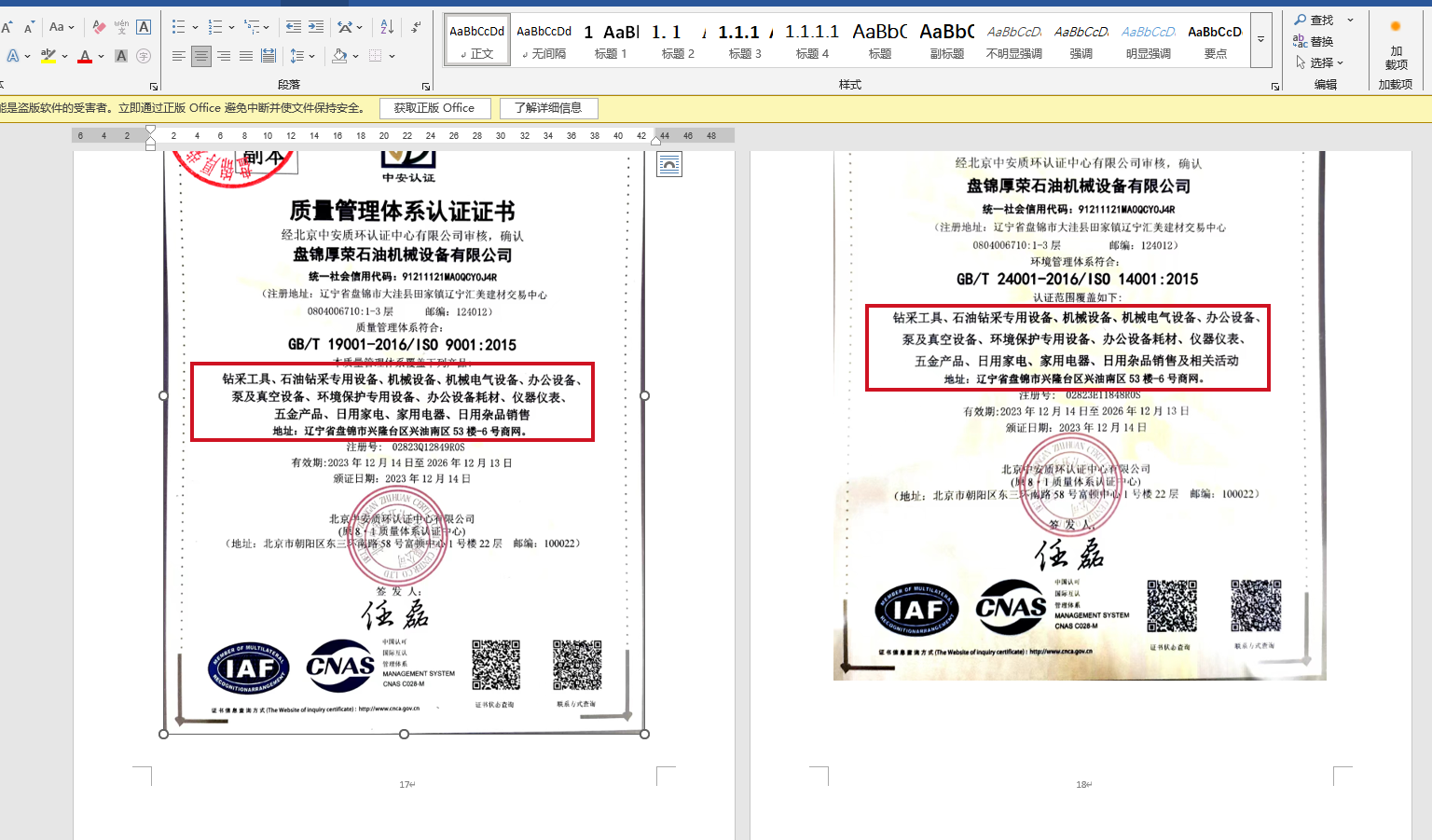Clear all formatting with the eraser icon
The width and height of the screenshot is (1432, 840).
click(99, 27)
